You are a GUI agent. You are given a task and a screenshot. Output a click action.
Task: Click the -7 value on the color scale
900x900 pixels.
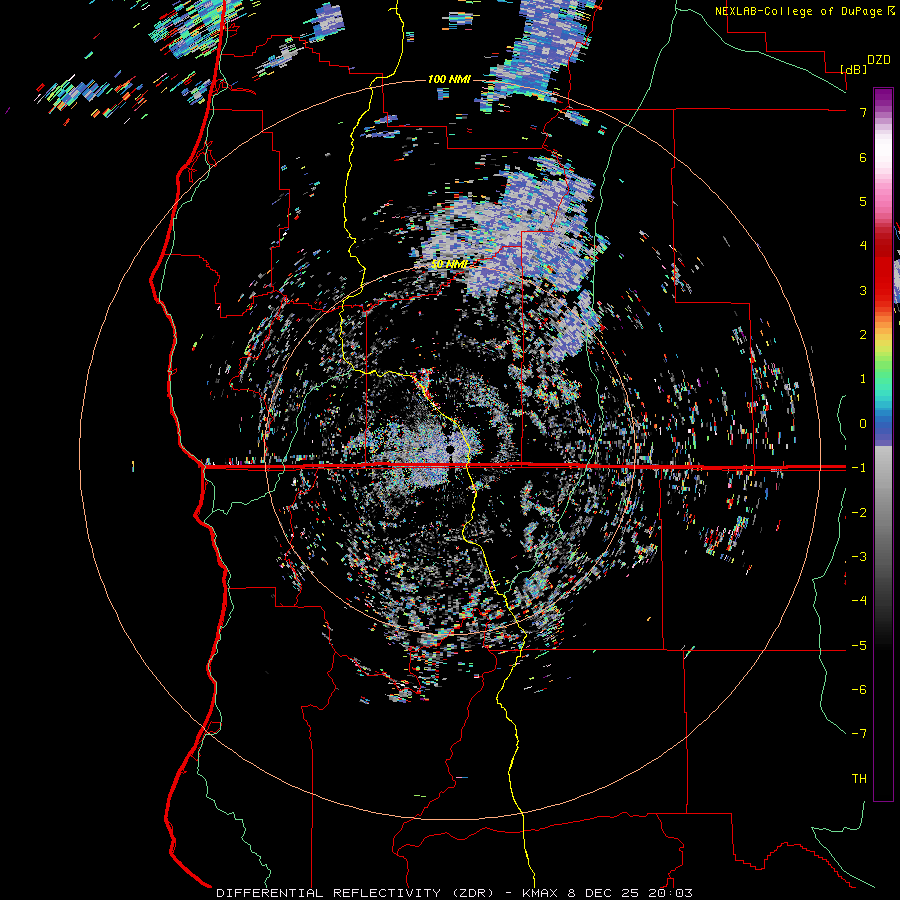point(859,734)
